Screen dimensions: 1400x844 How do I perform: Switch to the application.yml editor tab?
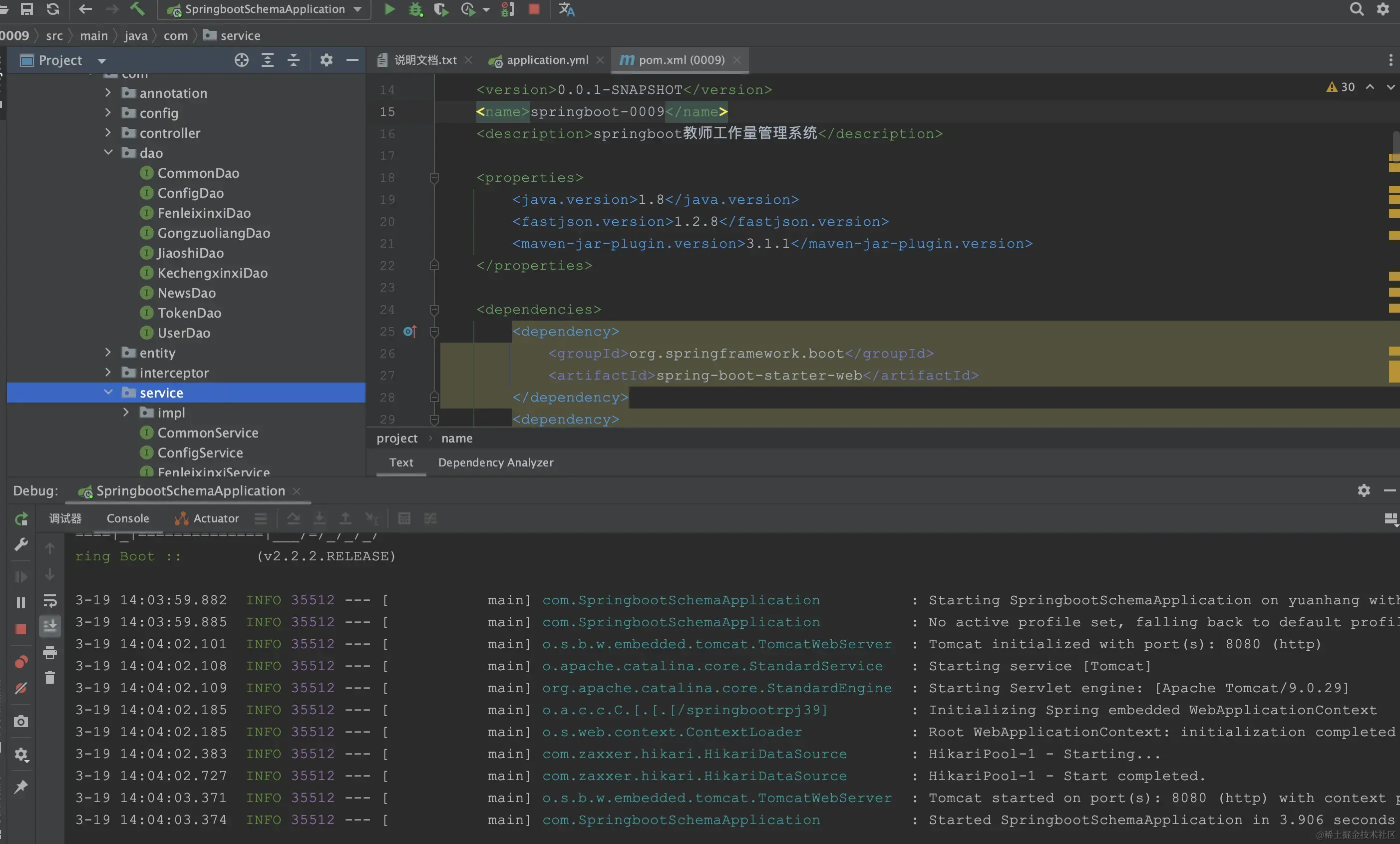(x=547, y=59)
